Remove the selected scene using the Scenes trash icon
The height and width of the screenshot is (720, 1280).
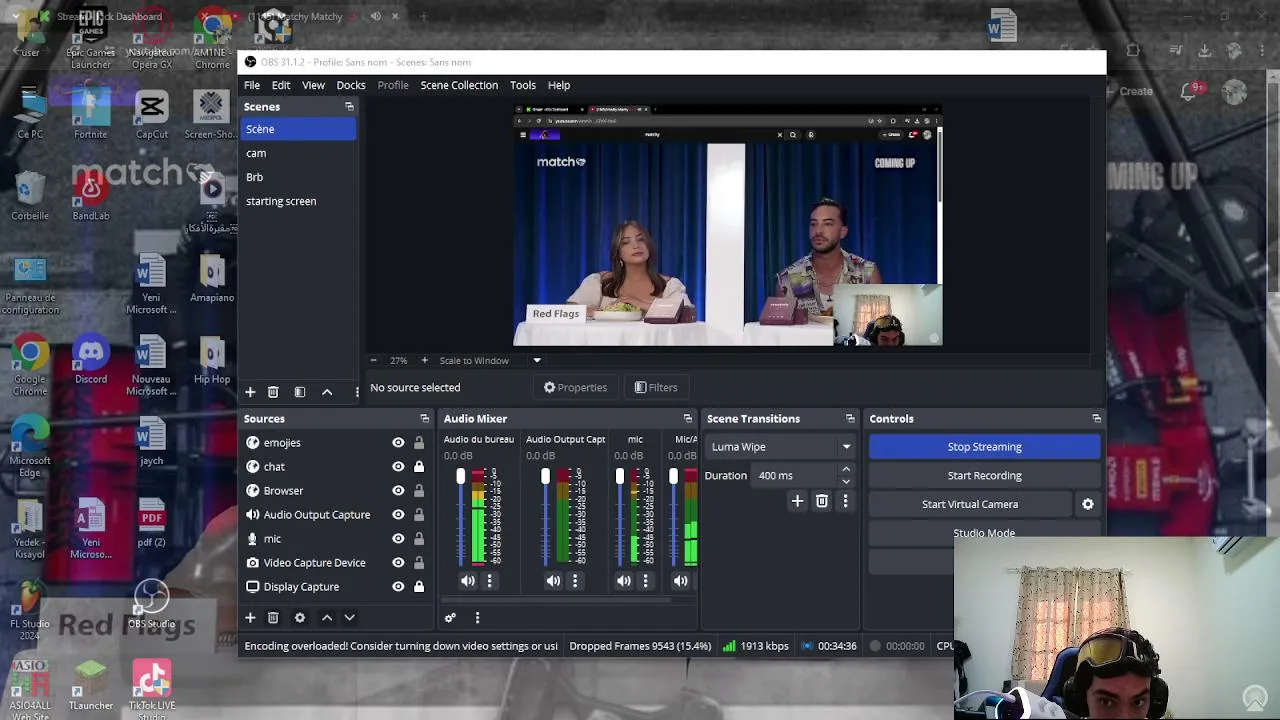[x=273, y=392]
